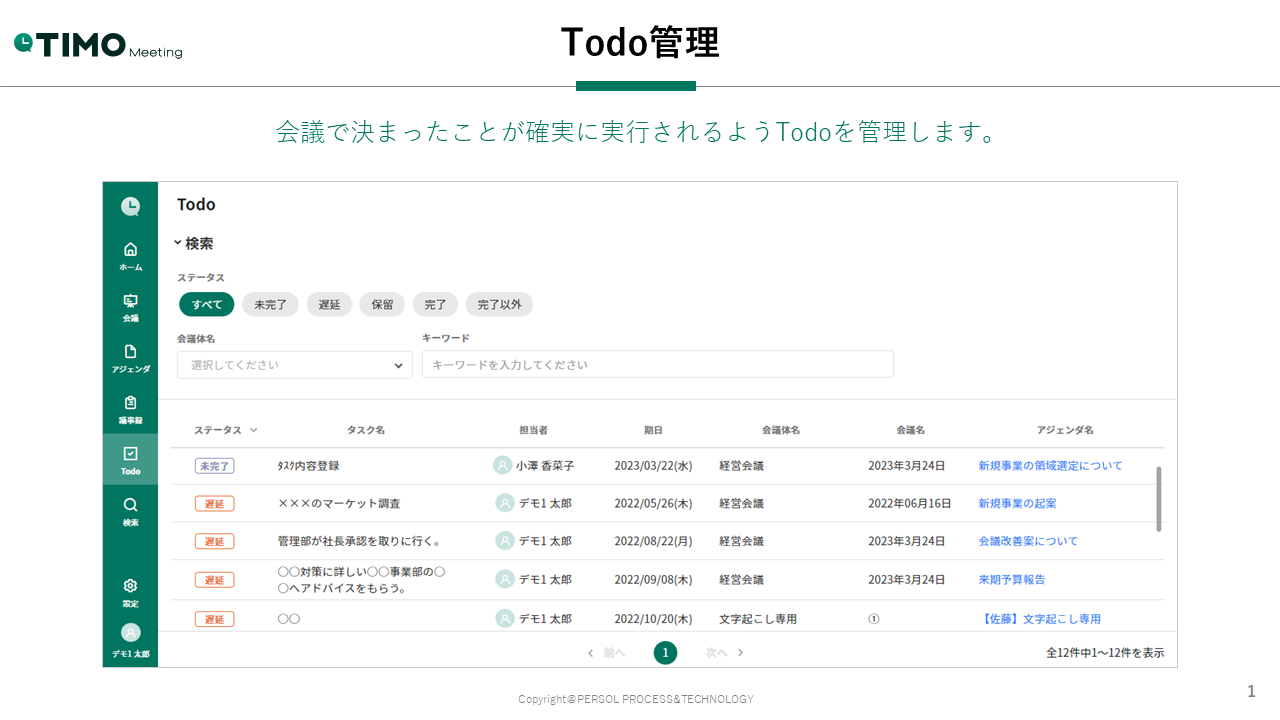Select the 完了以外 status filter
Viewport: 1280px width, 720px height.
click(x=499, y=304)
